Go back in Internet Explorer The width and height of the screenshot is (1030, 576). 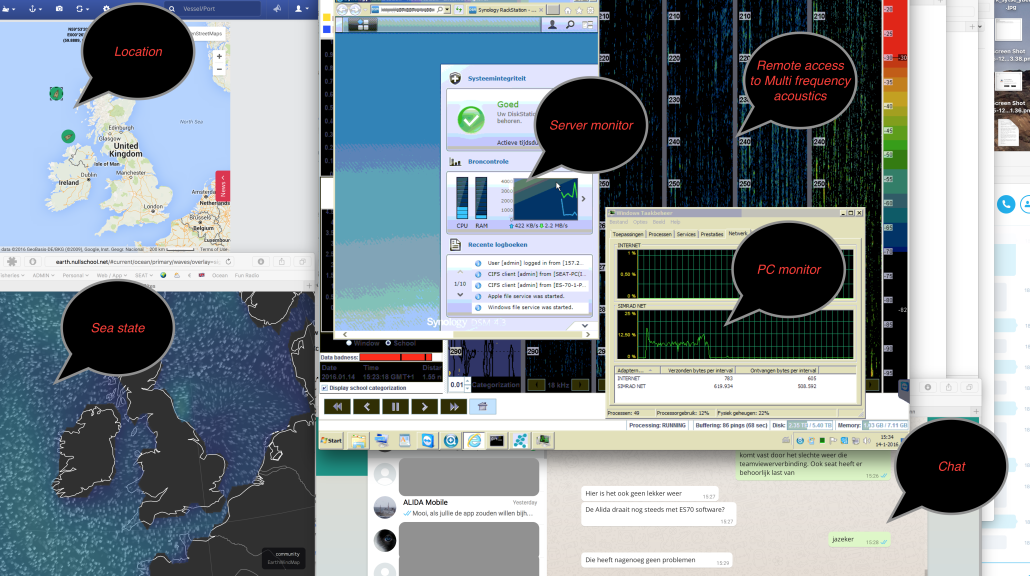click(x=343, y=10)
